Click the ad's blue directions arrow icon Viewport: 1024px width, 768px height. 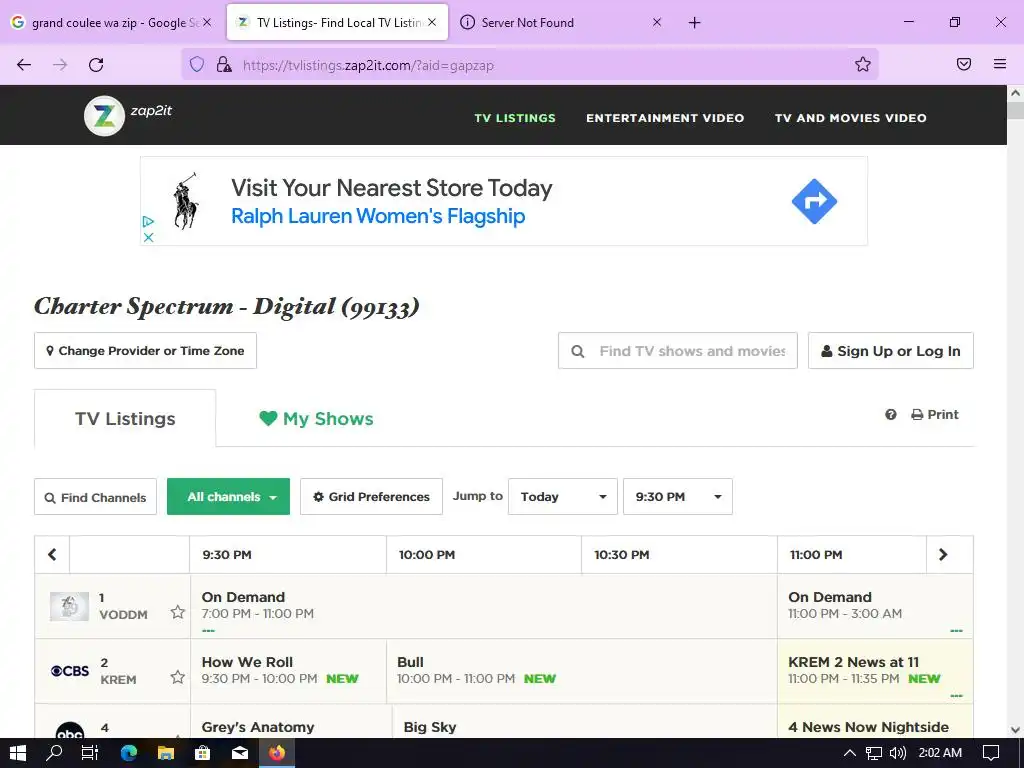(x=814, y=201)
